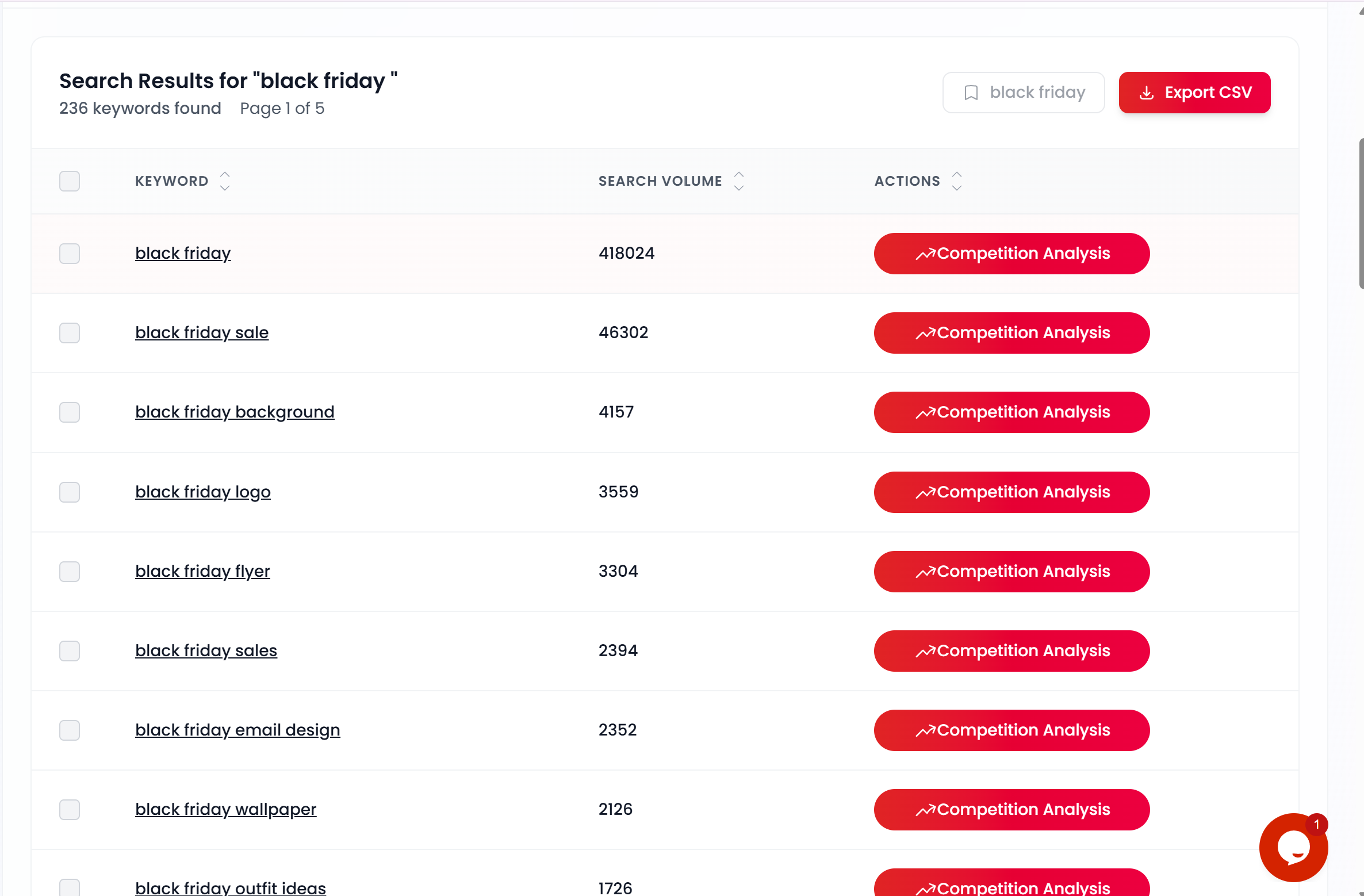The image size is (1364, 896).
Task: Sort by Keyword column arrows
Action: point(225,181)
